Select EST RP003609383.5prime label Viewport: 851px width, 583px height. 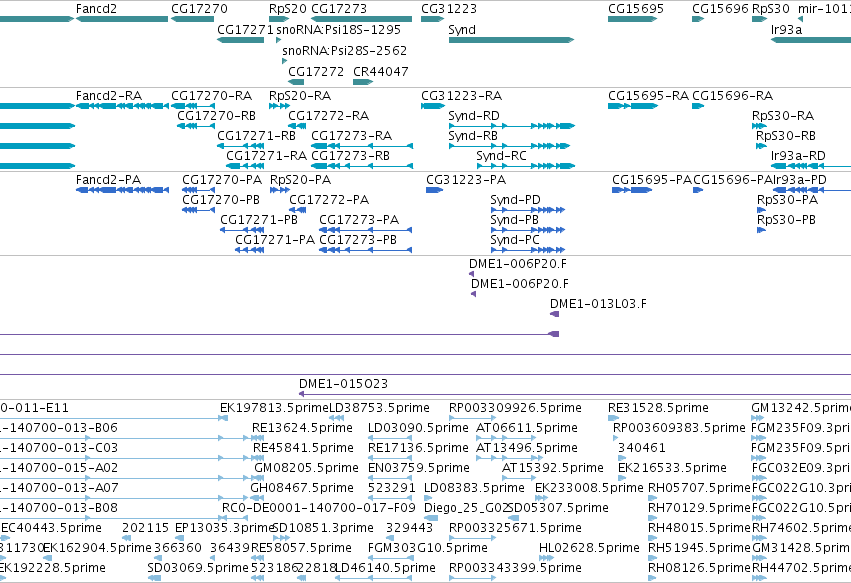coord(679,428)
